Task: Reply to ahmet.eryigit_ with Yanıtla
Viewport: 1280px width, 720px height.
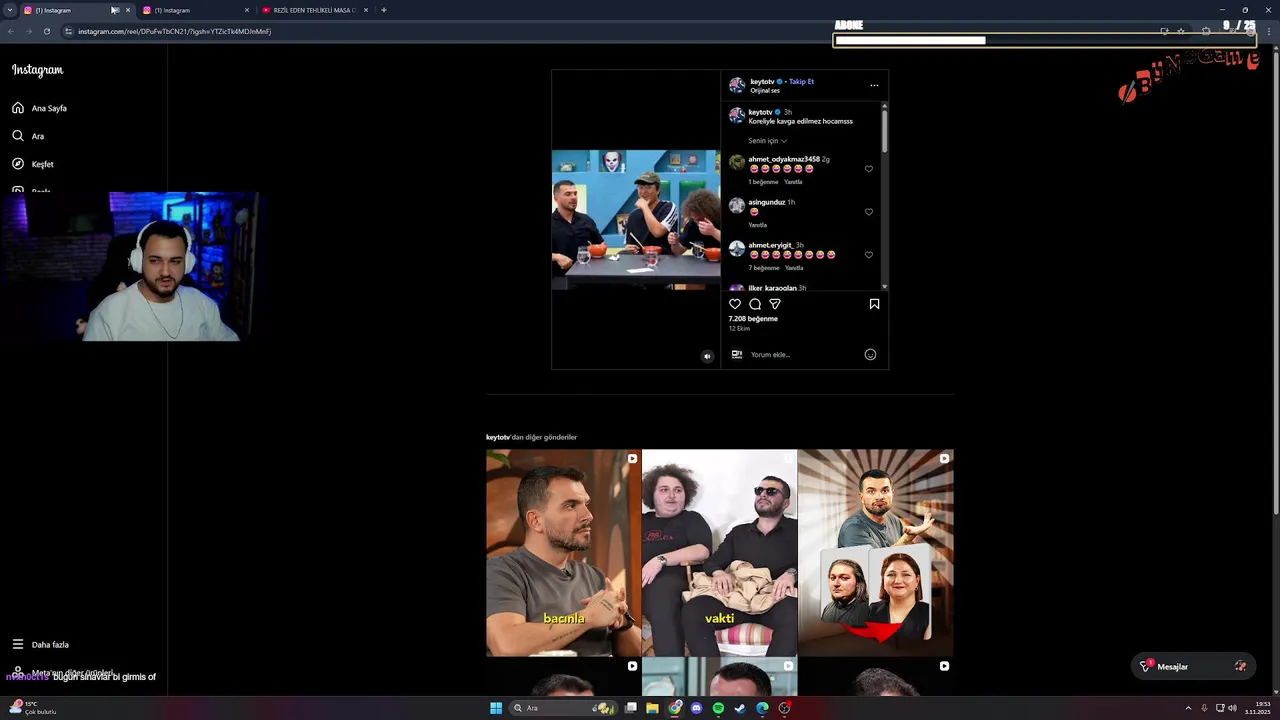Action: 794,268
